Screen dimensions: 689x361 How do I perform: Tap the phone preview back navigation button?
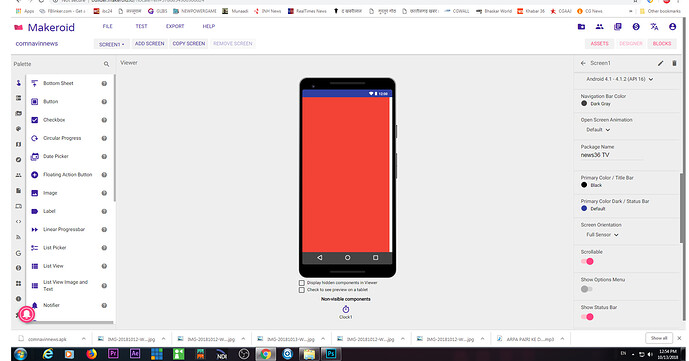pos(319,258)
